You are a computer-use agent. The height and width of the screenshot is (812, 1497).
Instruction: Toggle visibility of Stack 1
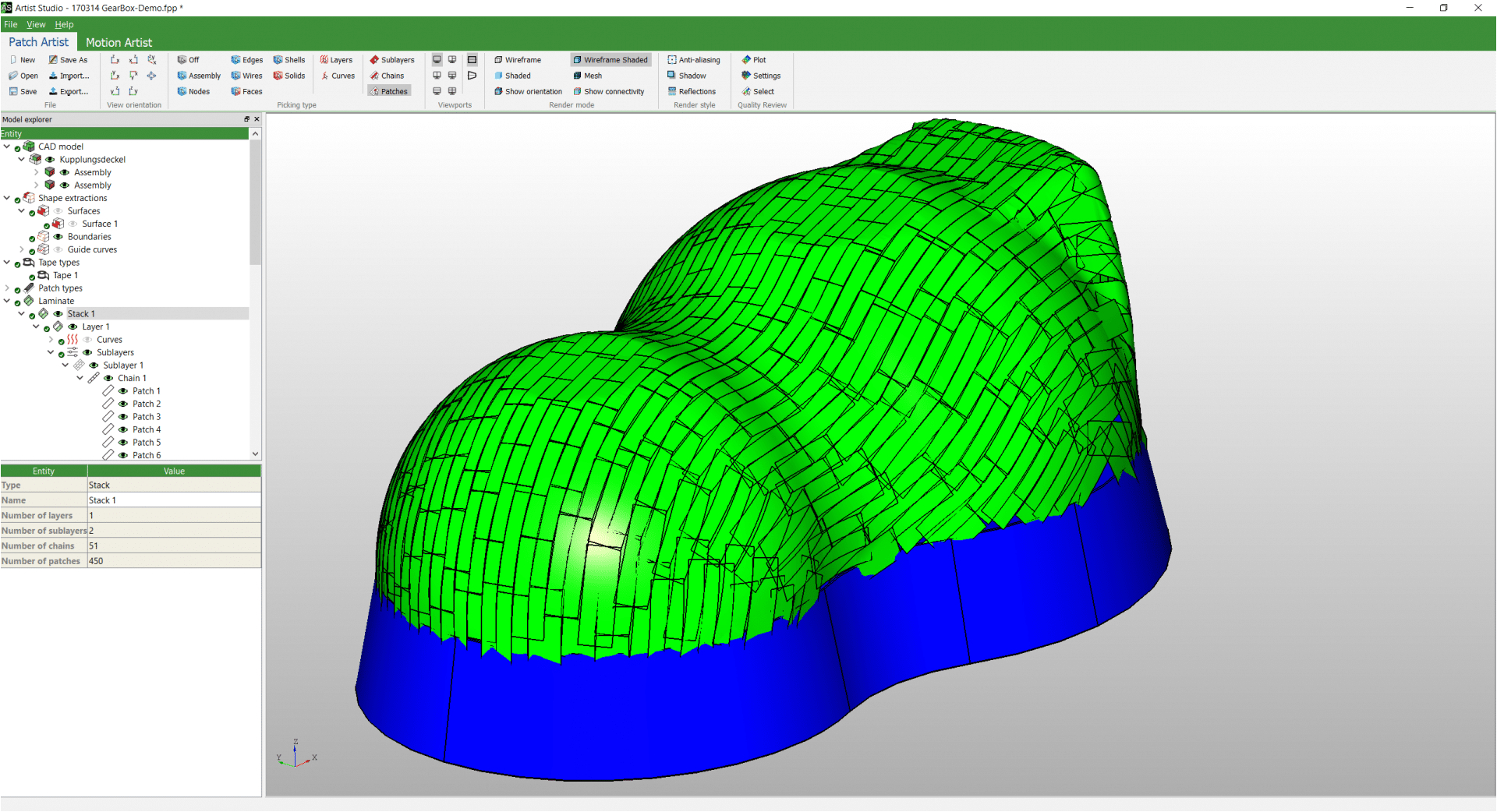coord(58,314)
